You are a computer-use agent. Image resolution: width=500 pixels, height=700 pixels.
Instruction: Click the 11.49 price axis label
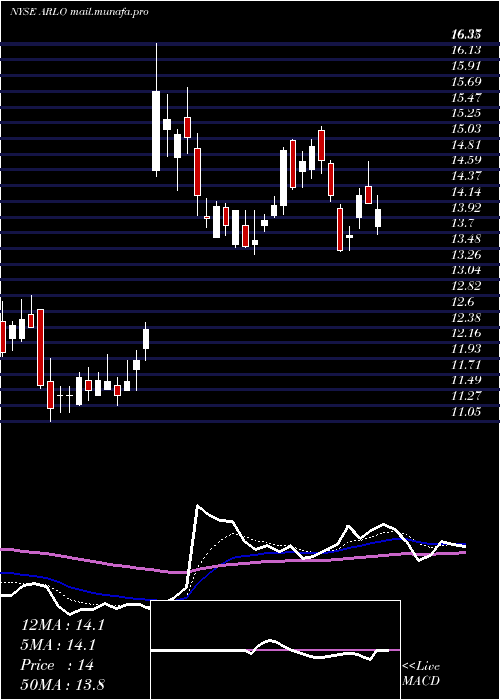point(466,381)
